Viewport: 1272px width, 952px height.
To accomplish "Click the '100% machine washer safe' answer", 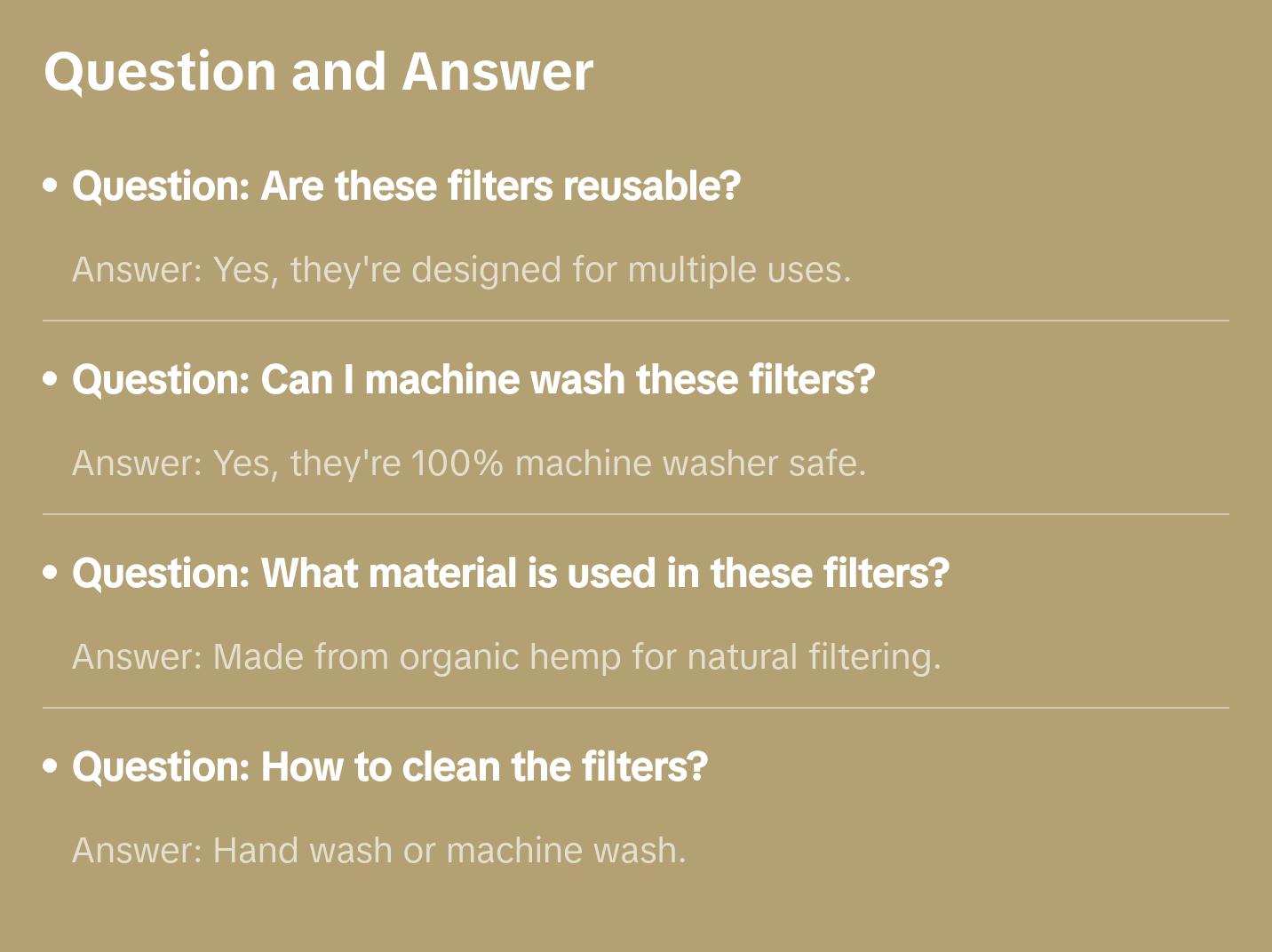I will [469, 464].
